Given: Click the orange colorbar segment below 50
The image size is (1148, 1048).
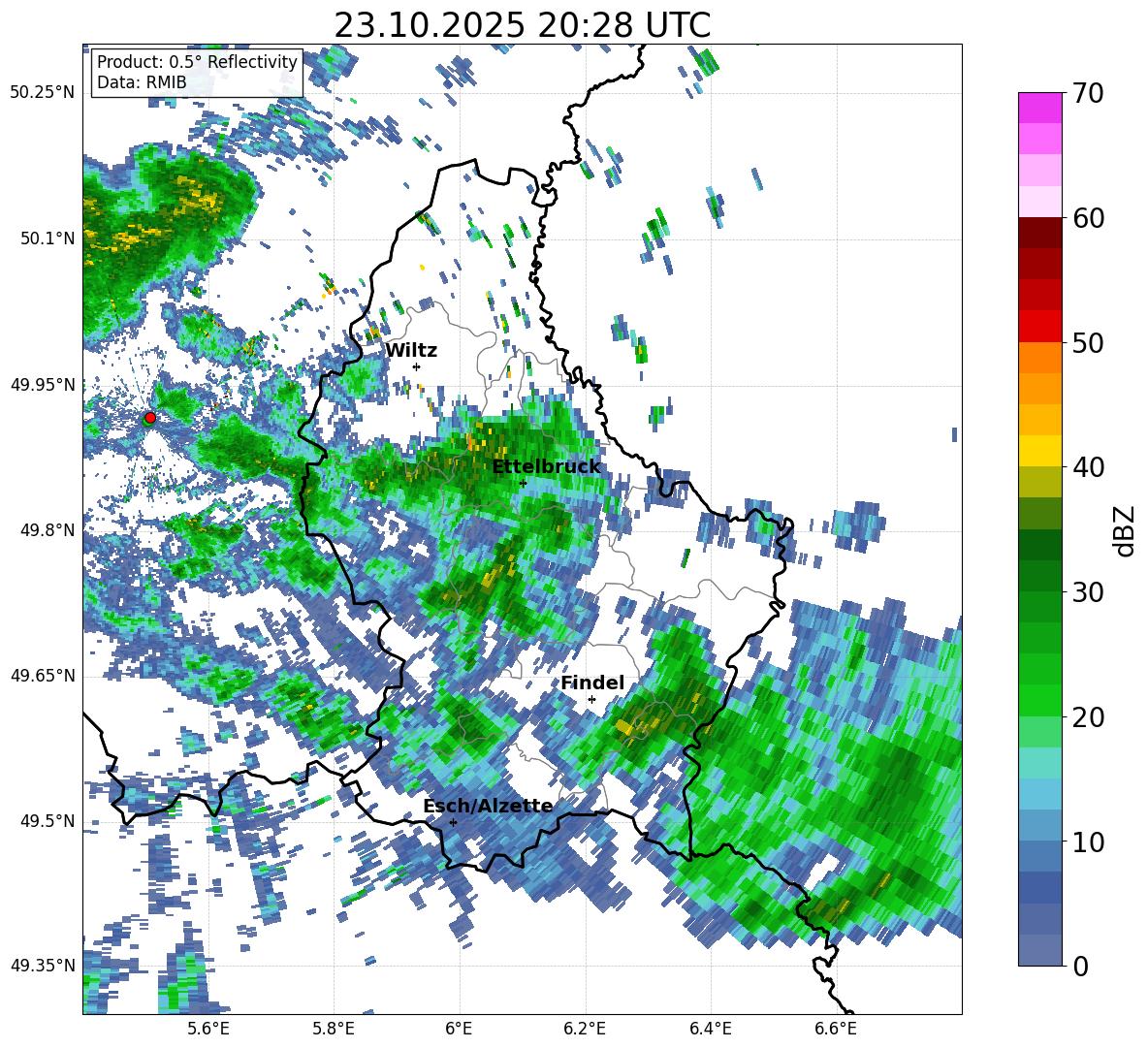Looking at the screenshot, I should (1039, 357).
